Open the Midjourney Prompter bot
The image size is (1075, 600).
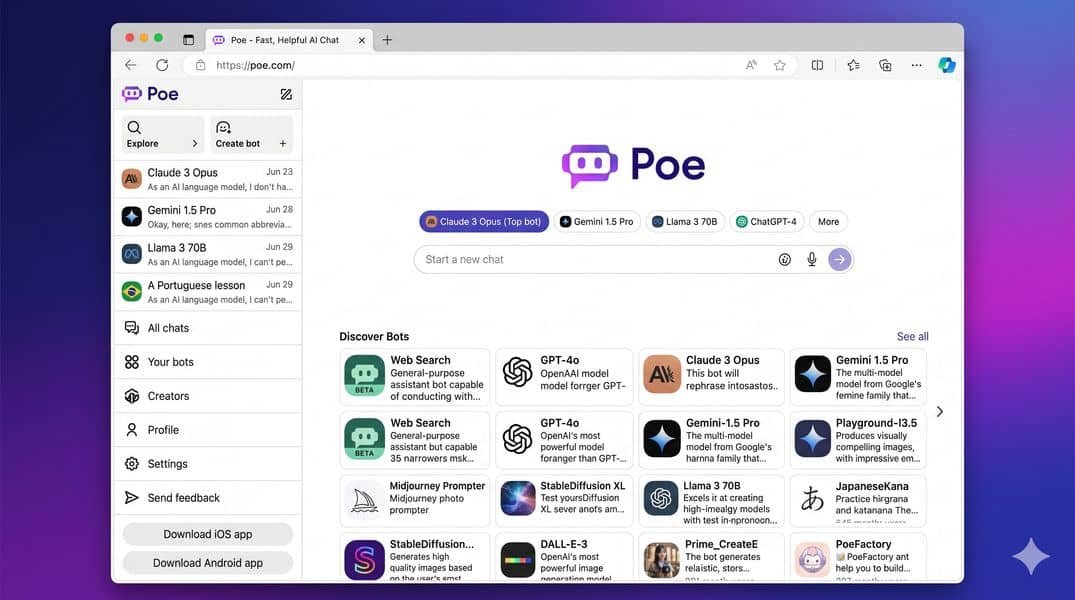point(415,501)
